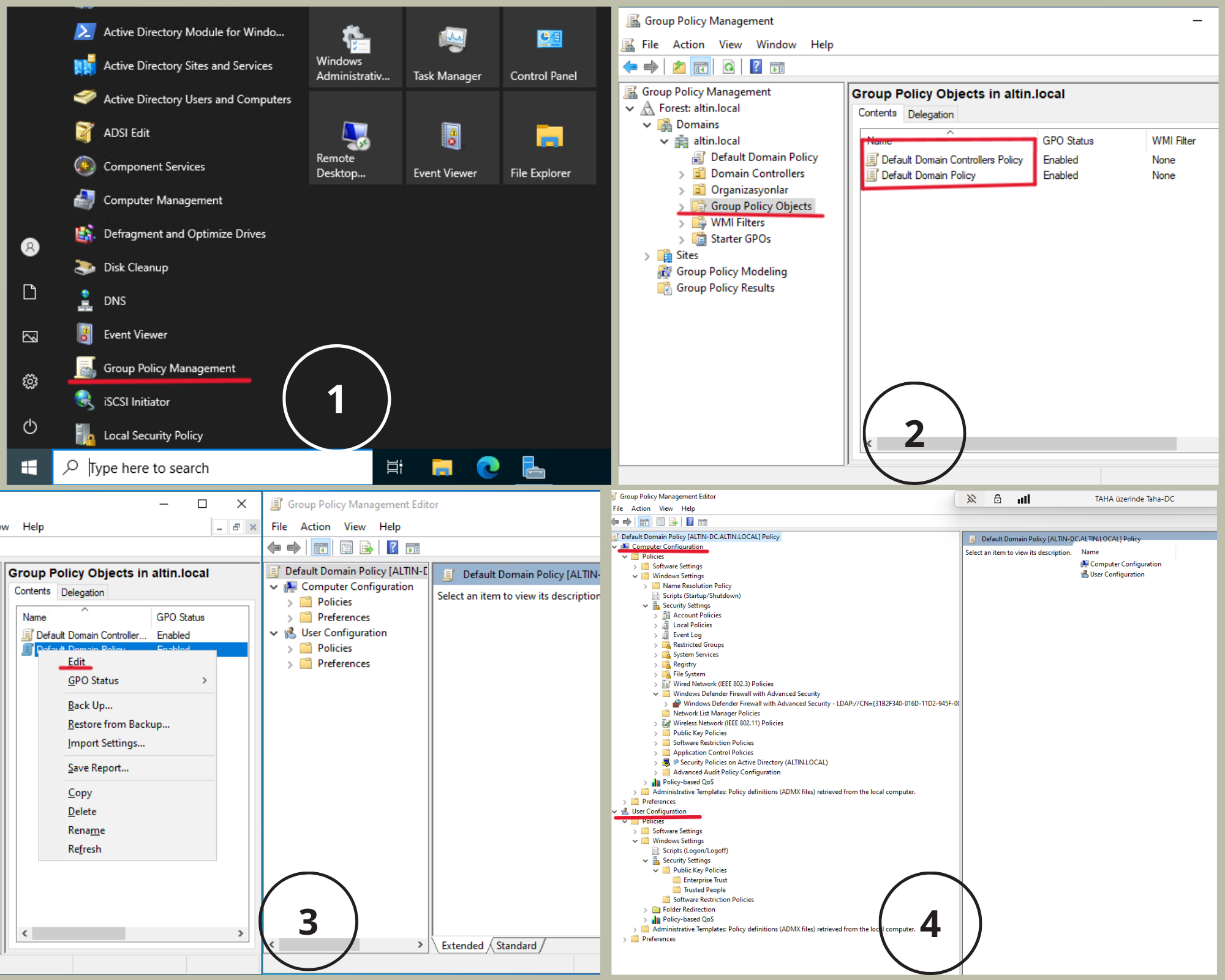Click the Windows Start button

[x=29, y=468]
